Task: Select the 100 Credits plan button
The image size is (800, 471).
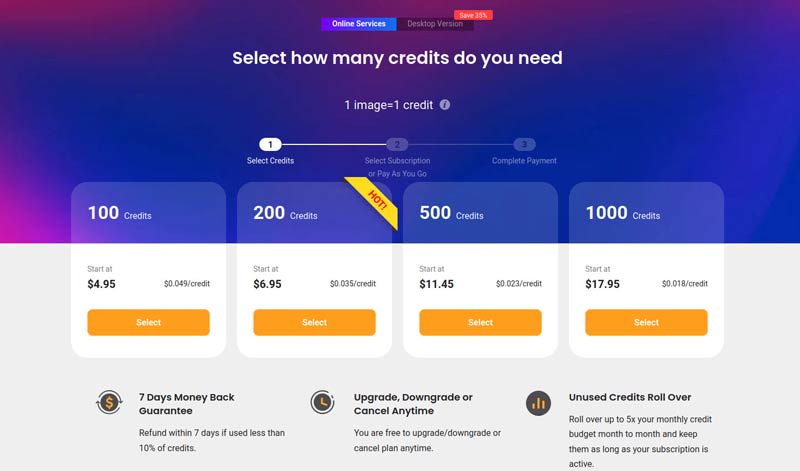Action: [148, 322]
